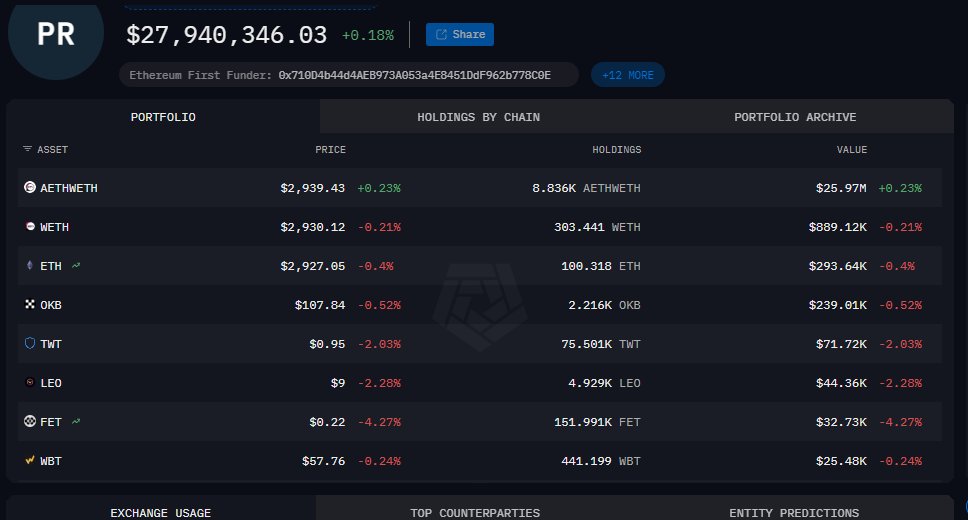
Task: Open the TWT asset name
Action: tap(51, 344)
